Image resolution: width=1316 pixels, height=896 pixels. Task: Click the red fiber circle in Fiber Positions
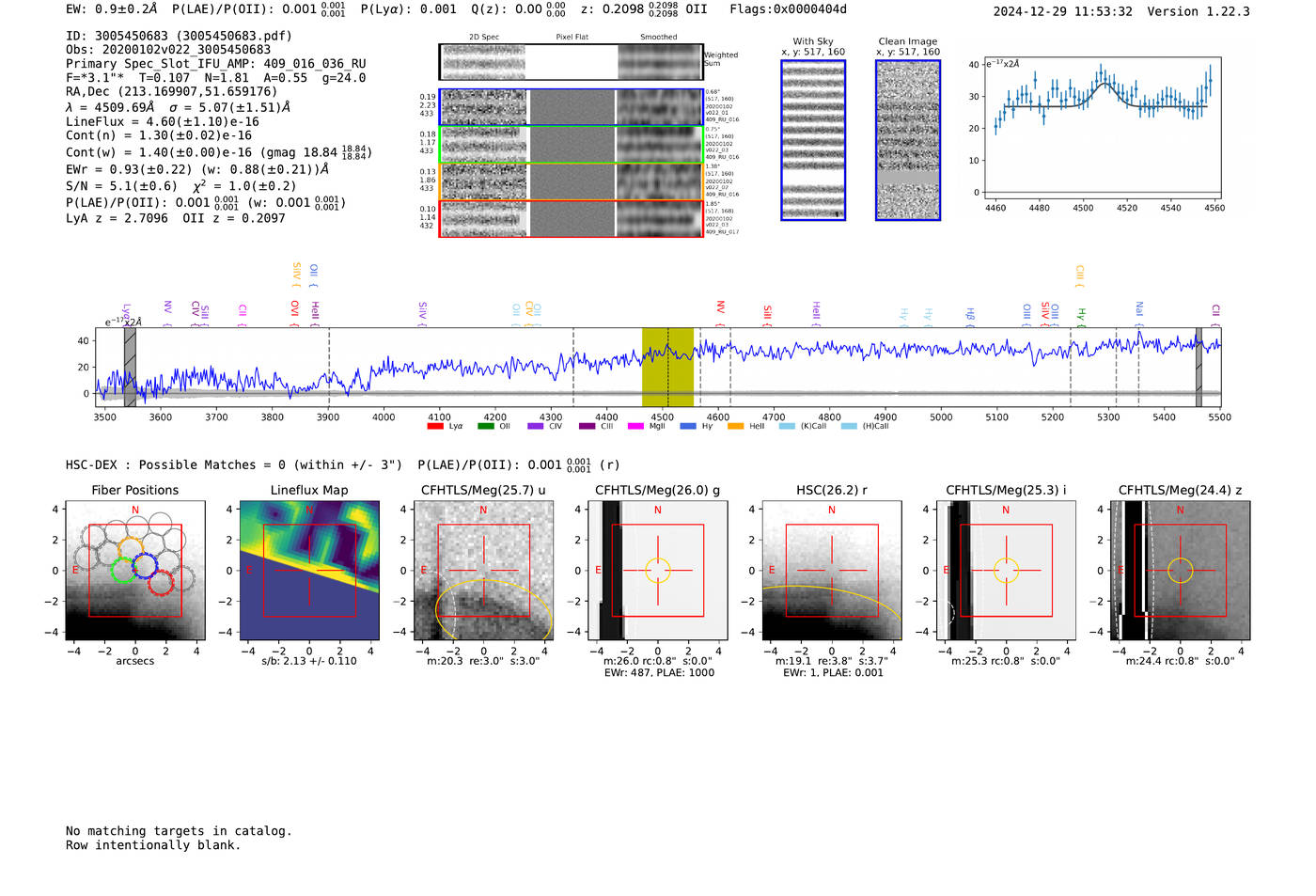coord(161,582)
